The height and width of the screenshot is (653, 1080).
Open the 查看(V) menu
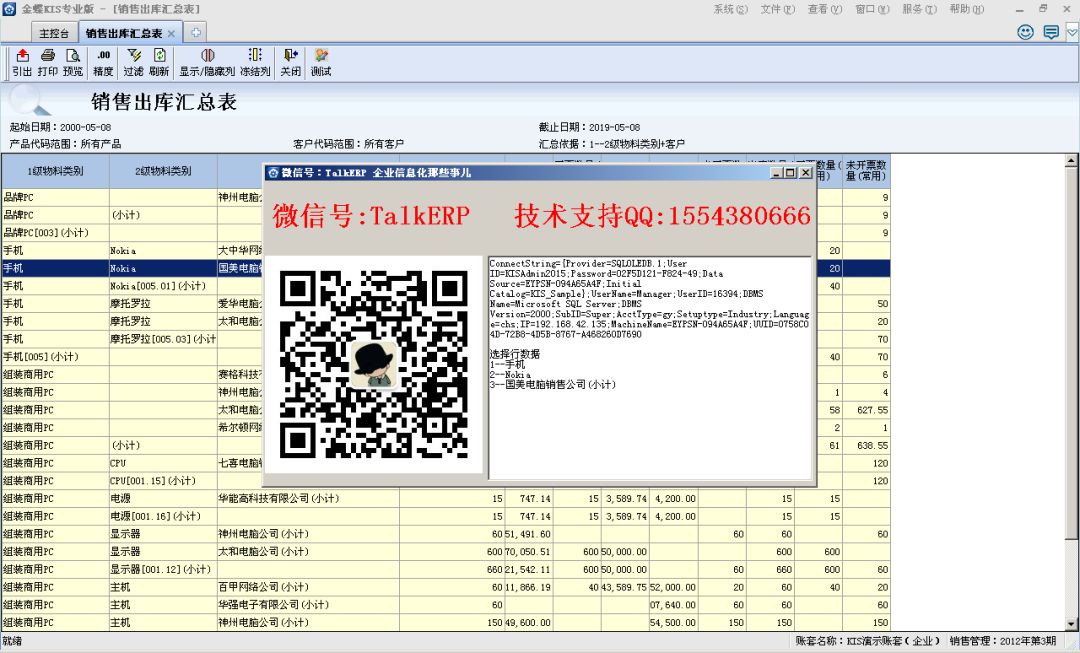pyautogui.click(x=825, y=9)
